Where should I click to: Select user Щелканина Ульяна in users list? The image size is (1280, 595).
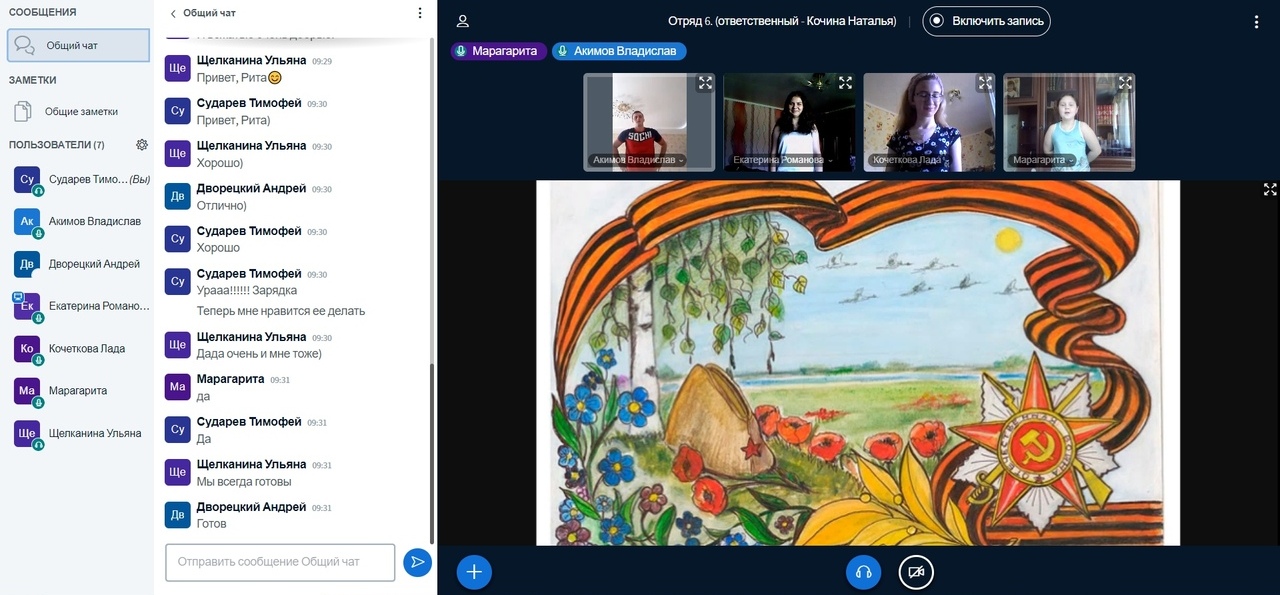coord(78,433)
